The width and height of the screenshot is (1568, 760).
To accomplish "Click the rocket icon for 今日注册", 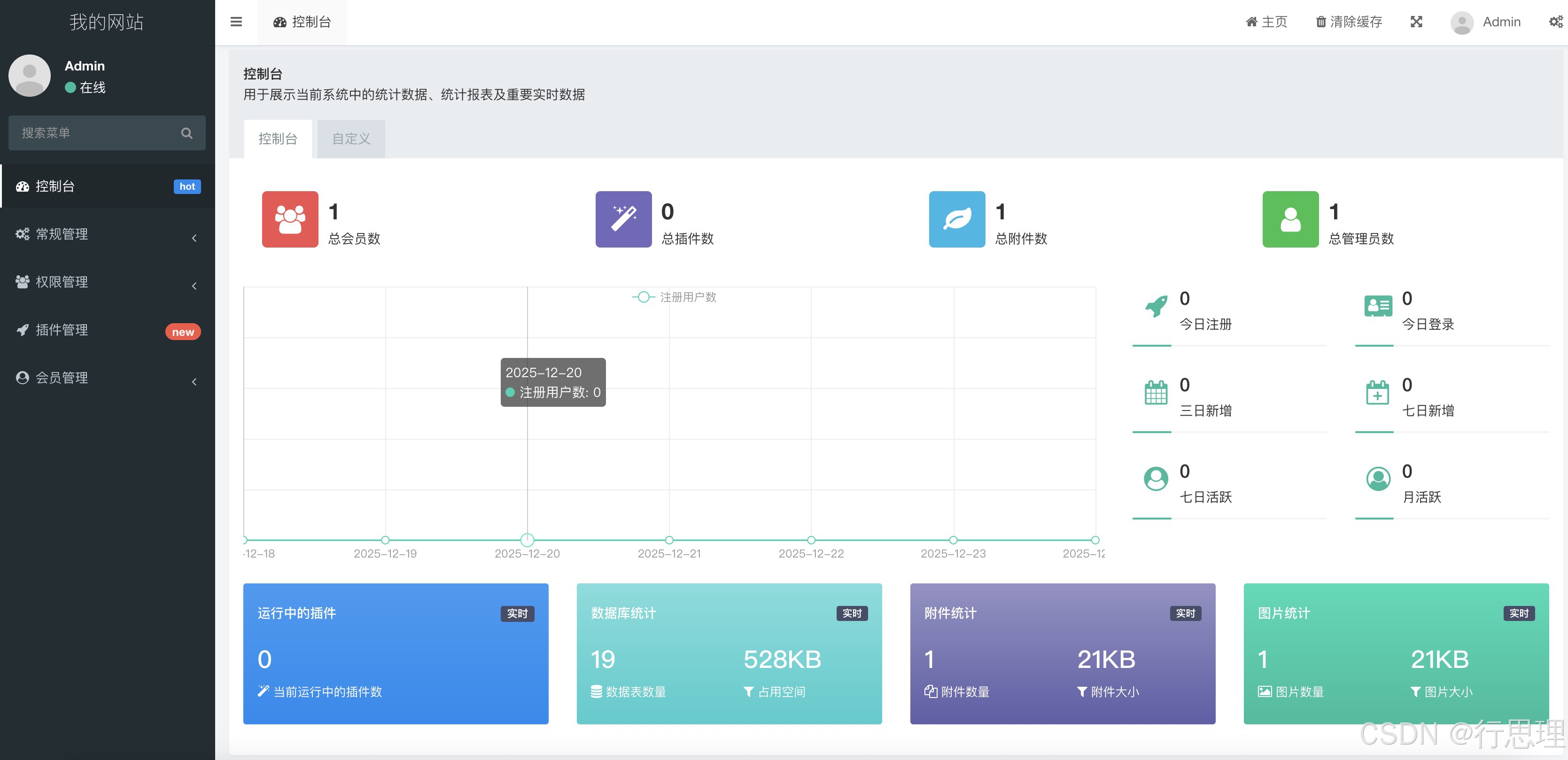I will (x=1156, y=306).
